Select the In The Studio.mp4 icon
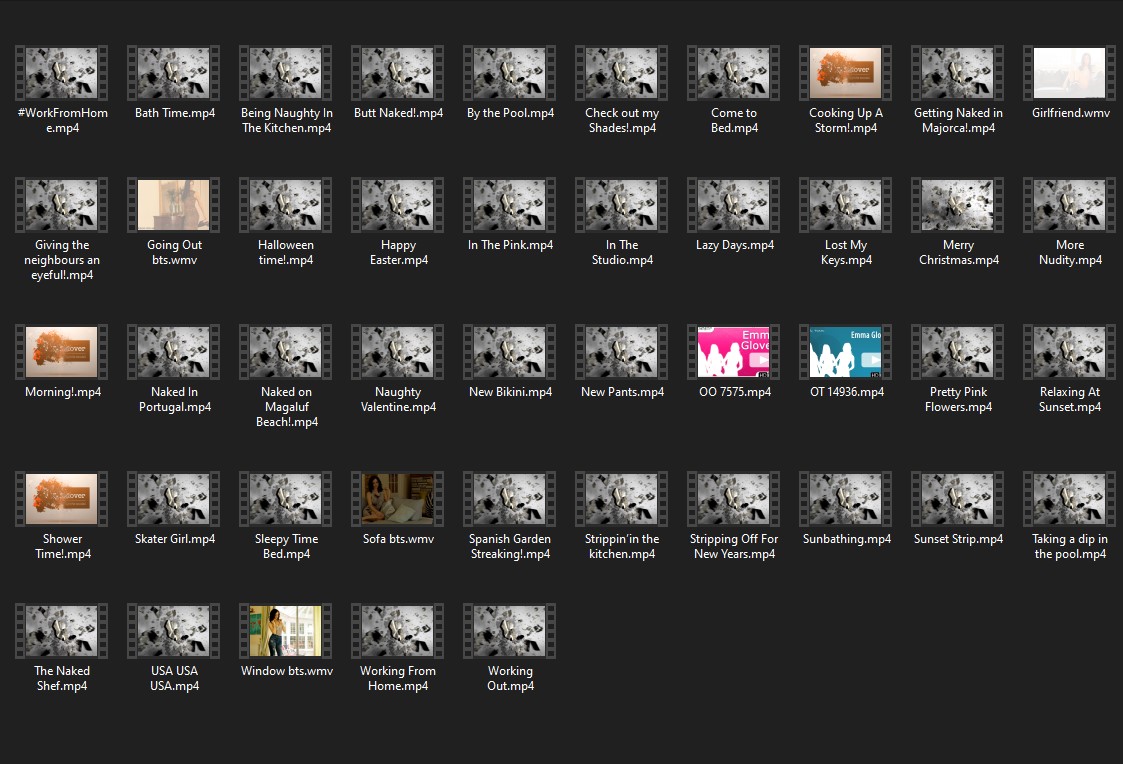The image size is (1123, 764). [x=622, y=205]
